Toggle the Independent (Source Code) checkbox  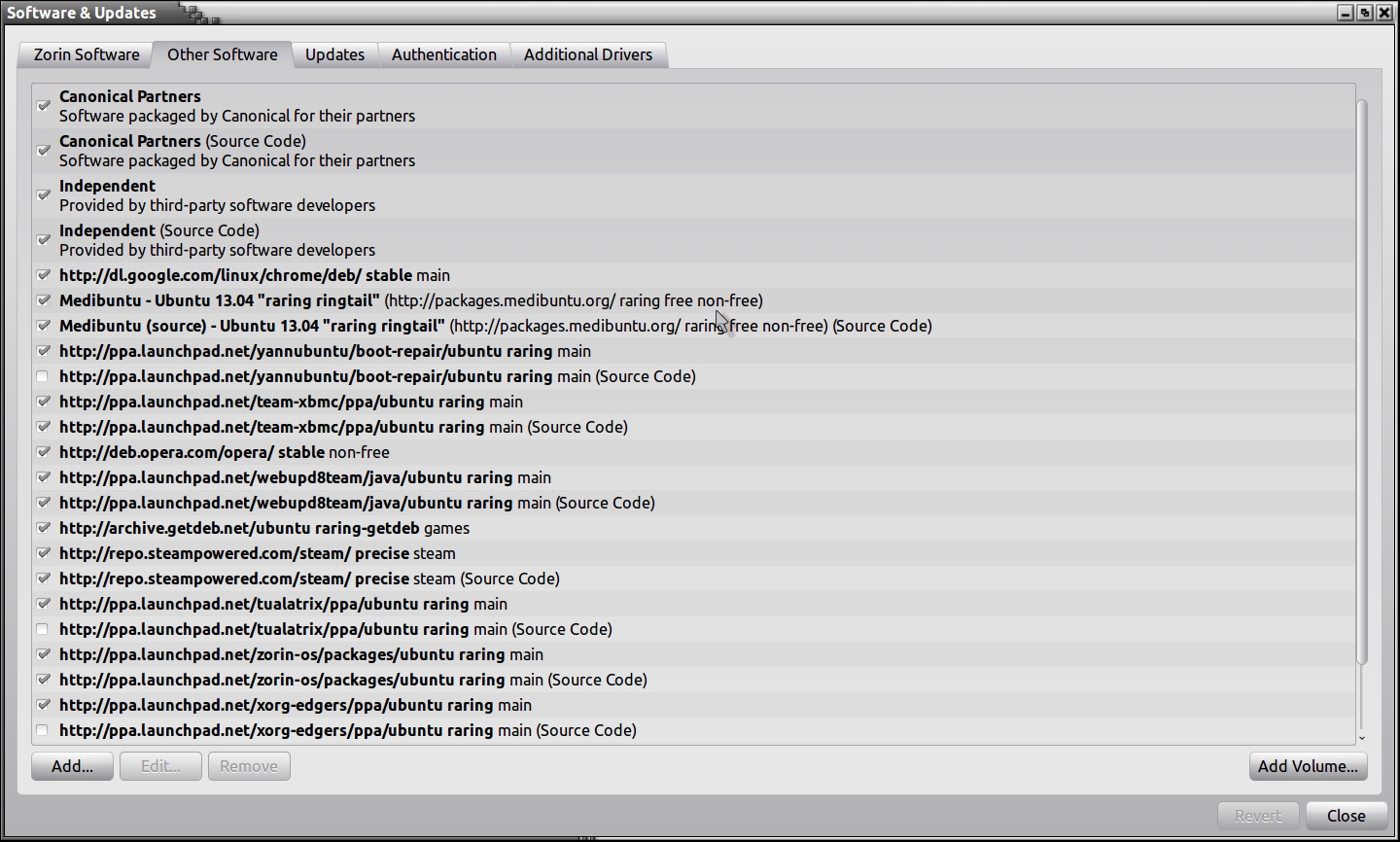(x=43, y=239)
